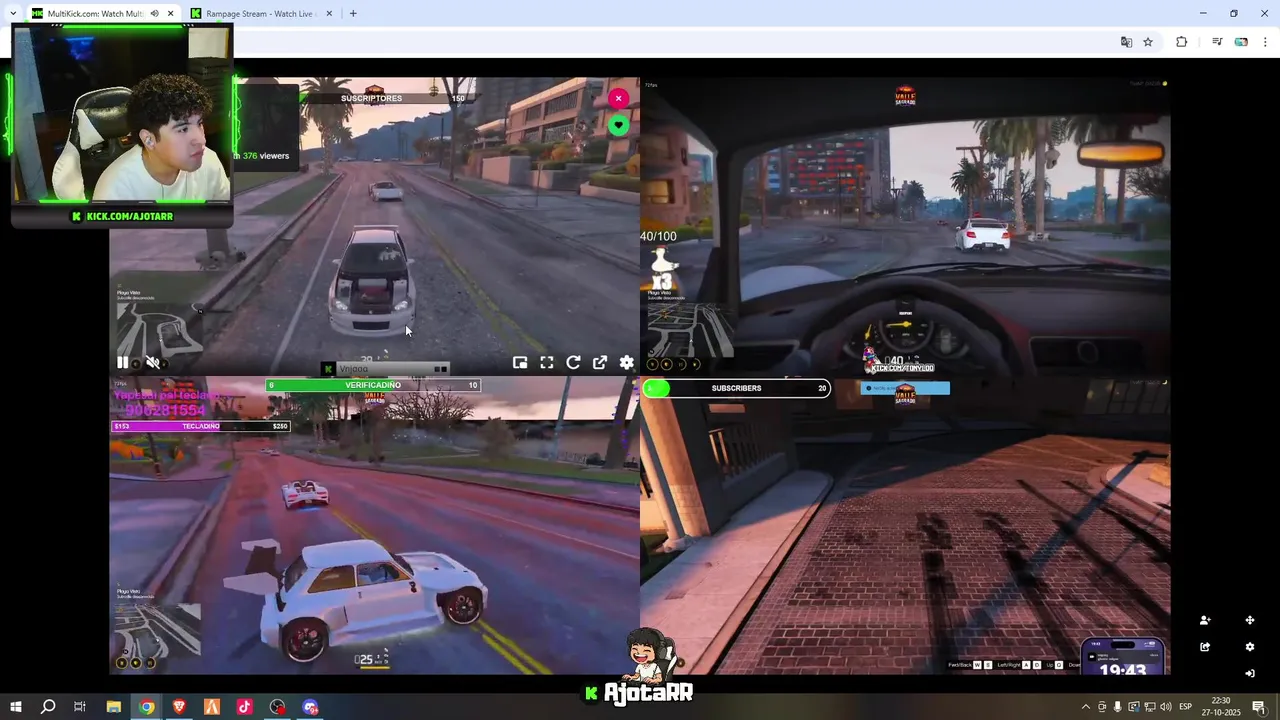Click the 40/100 counter text
The height and width of the screenshot is (720, 1280).
click(x=658, y=237)
